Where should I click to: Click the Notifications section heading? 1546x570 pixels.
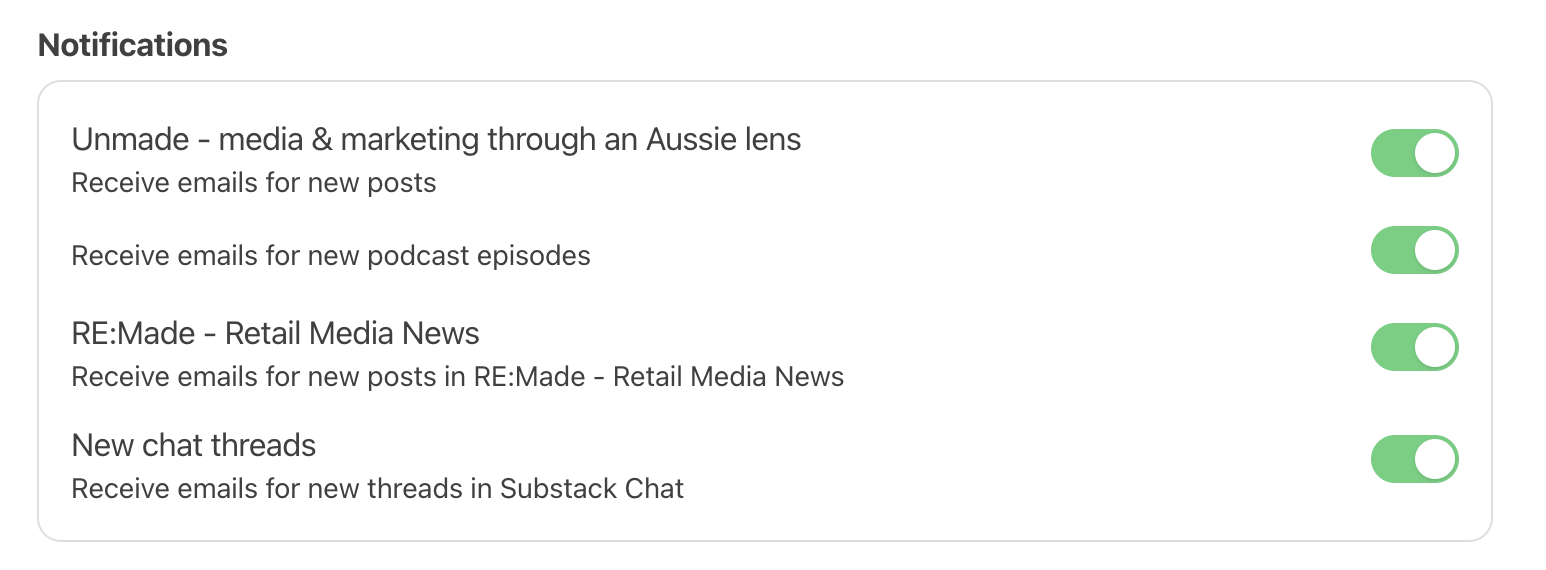133,45
